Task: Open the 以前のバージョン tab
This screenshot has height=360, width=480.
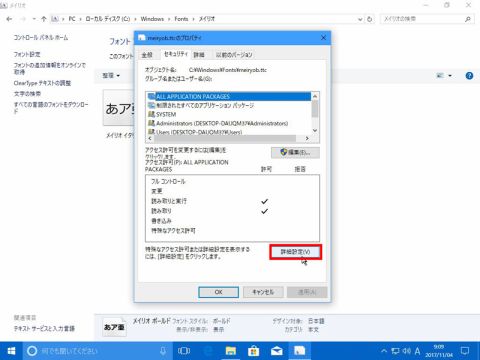Action: tap(234, 55)
